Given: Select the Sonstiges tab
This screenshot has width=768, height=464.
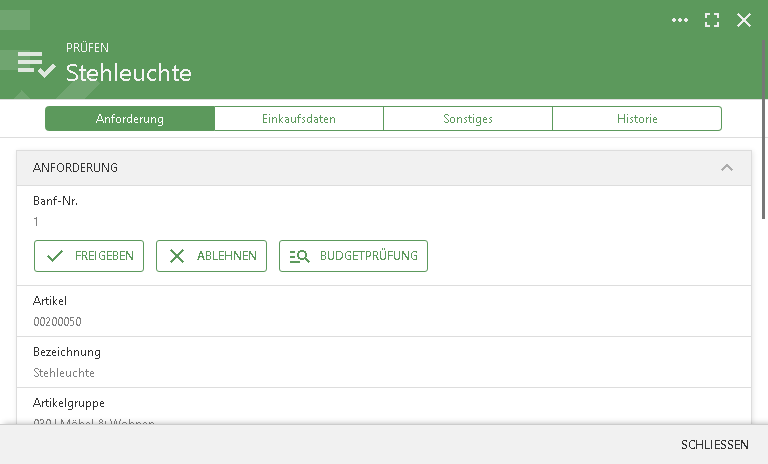Looking at the screenshot, I should click(x=468, y=119).
